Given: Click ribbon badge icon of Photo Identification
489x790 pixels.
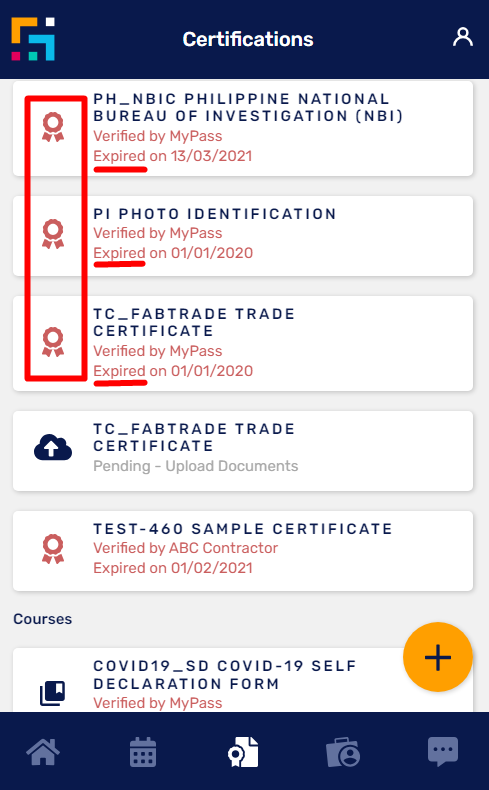Looking at the screenshot, I should [53, 234].
